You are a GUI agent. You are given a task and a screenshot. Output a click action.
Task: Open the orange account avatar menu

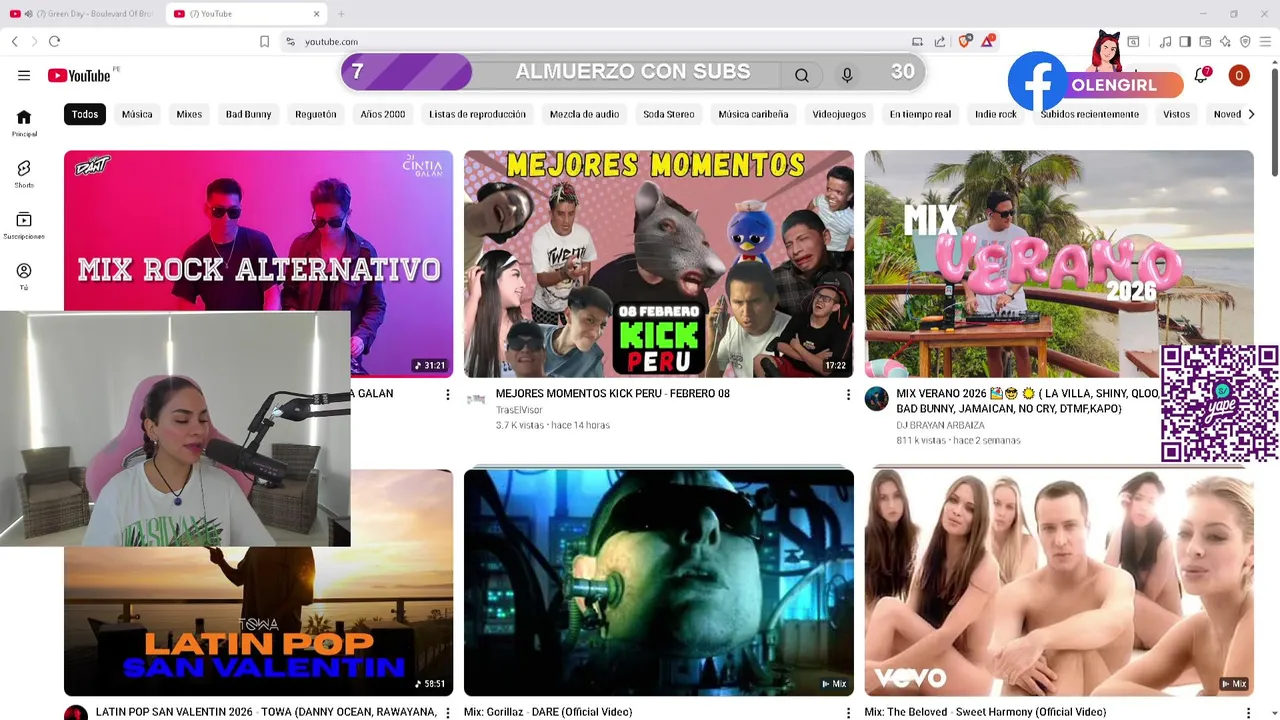tap(1239, 76)
